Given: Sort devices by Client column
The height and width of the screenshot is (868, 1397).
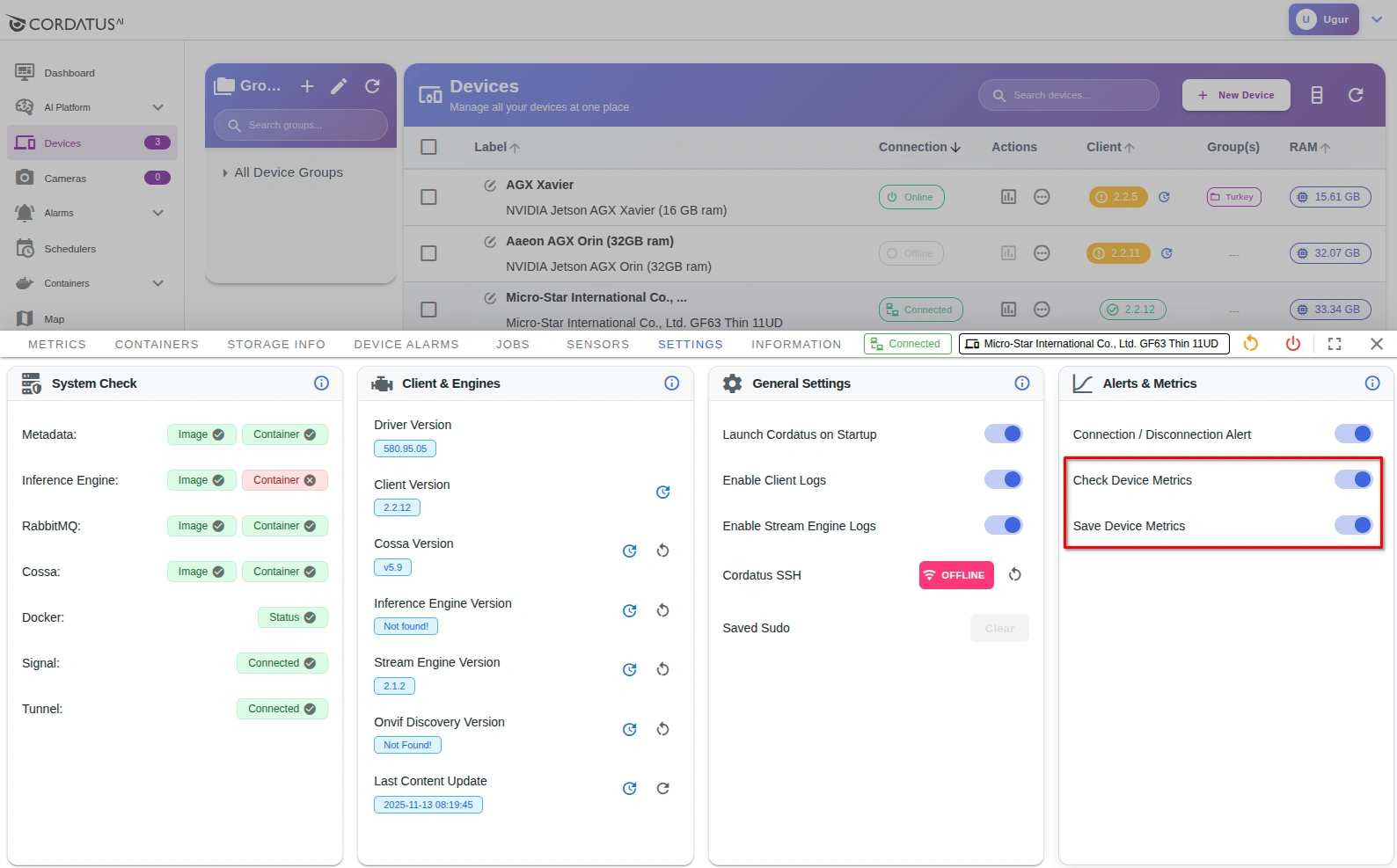Looking at the screenshot, I should (x=1110, y=147).
